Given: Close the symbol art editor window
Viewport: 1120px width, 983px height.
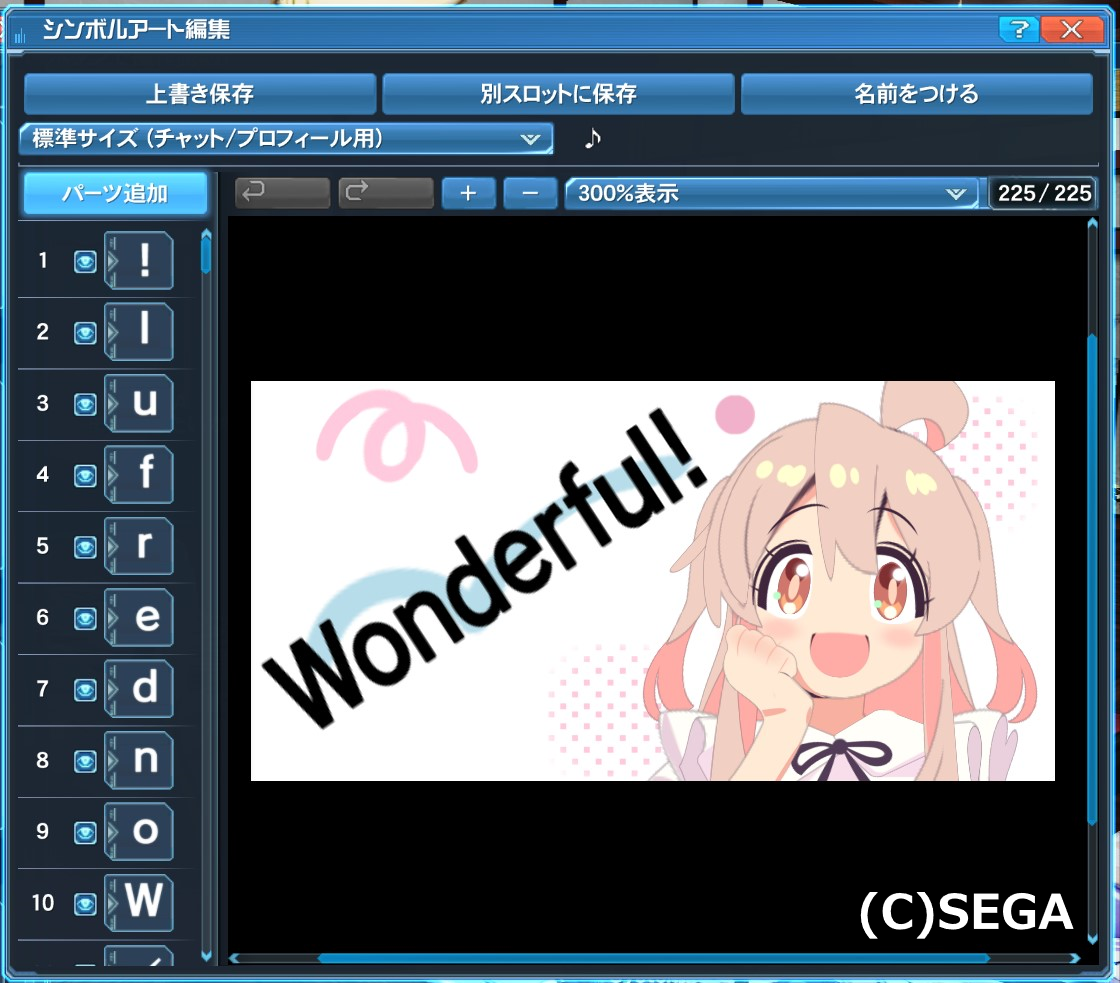Looking at the screenshot, I should point(1072,29).
